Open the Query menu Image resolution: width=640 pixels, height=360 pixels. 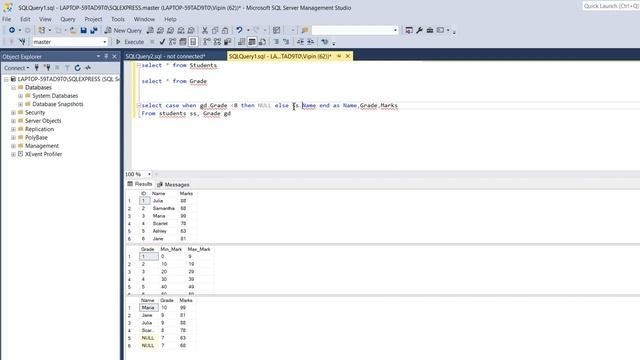tap(68, 19)
